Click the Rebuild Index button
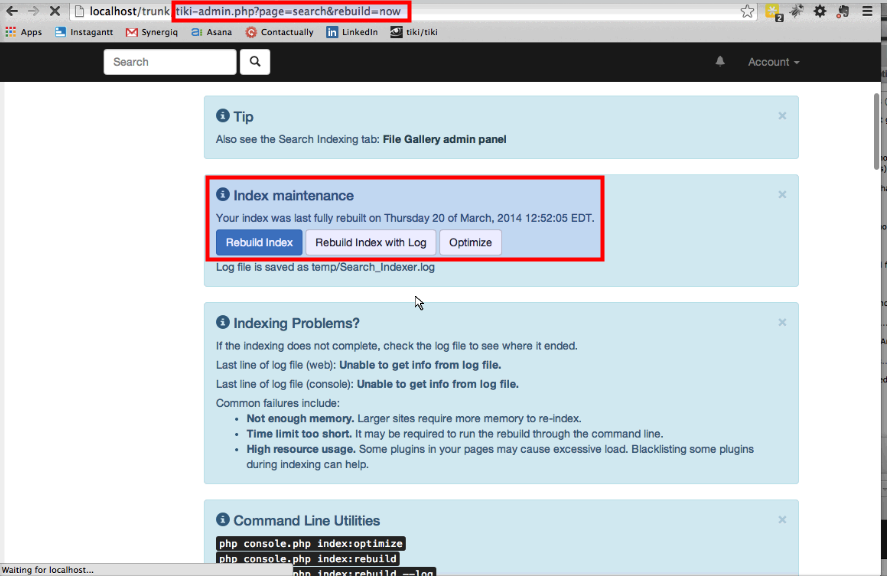 [x=259, y=242]
